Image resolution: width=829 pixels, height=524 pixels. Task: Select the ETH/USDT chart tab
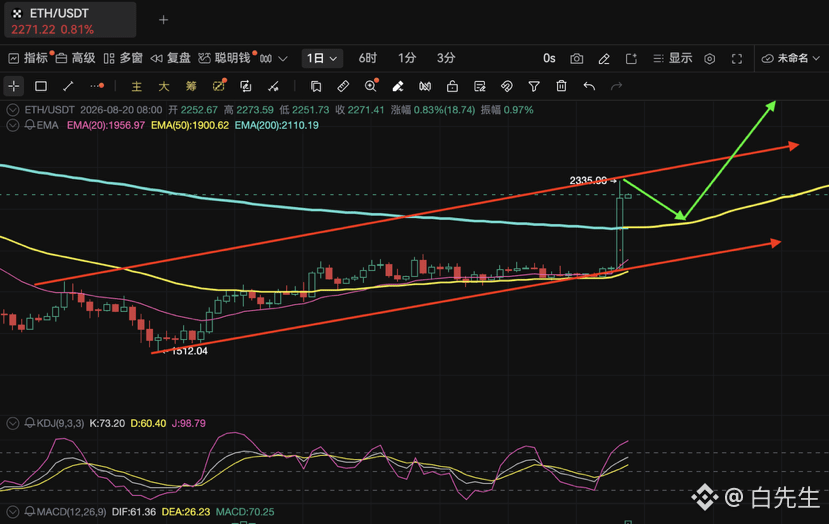[x=70, y=21]
